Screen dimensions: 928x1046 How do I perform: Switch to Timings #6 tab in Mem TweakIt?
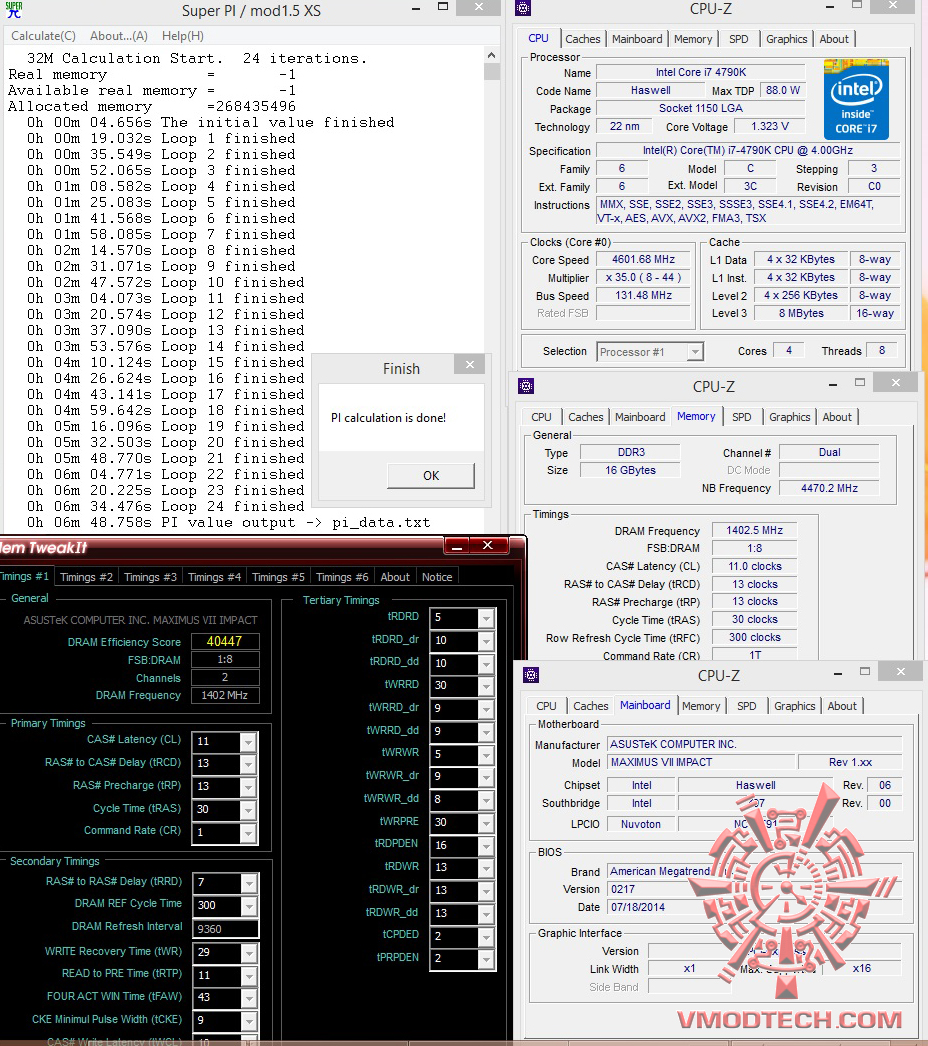coord(342,577)
